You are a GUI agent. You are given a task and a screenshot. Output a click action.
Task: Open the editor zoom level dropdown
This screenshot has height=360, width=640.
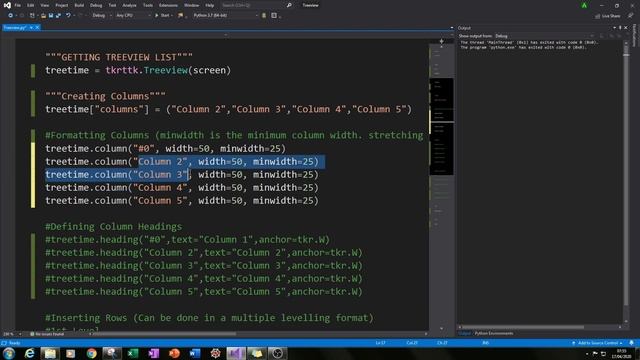(11, 334)
